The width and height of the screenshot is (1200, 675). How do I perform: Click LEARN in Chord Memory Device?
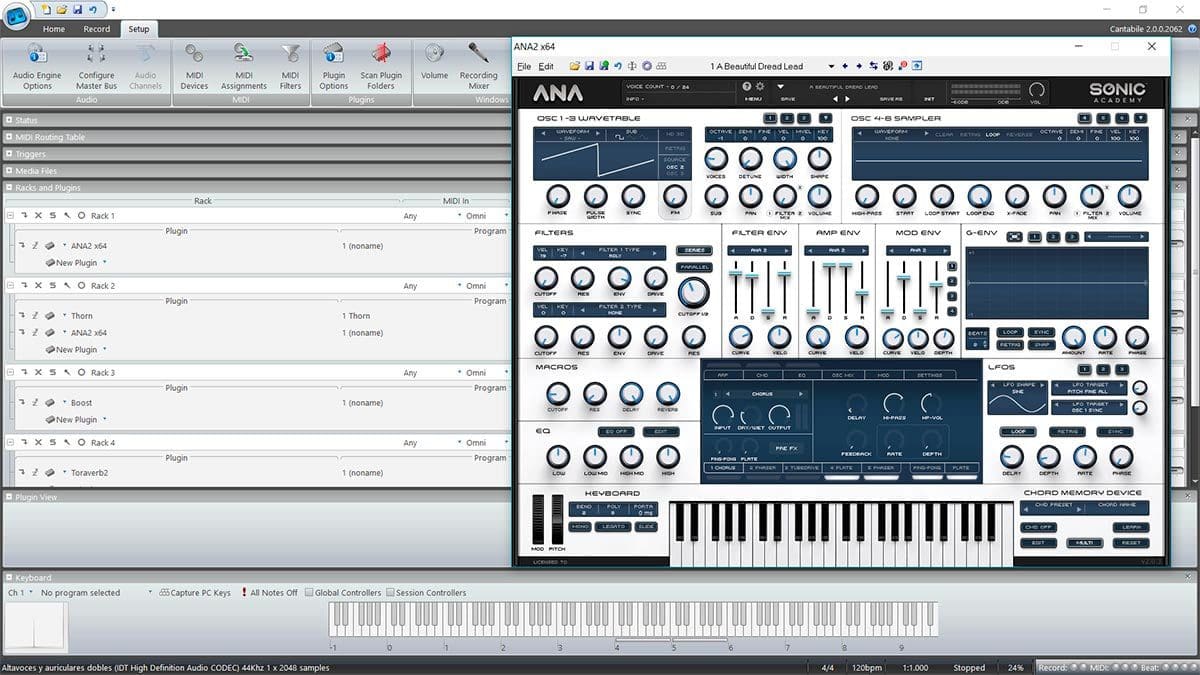click(1132, 527)
